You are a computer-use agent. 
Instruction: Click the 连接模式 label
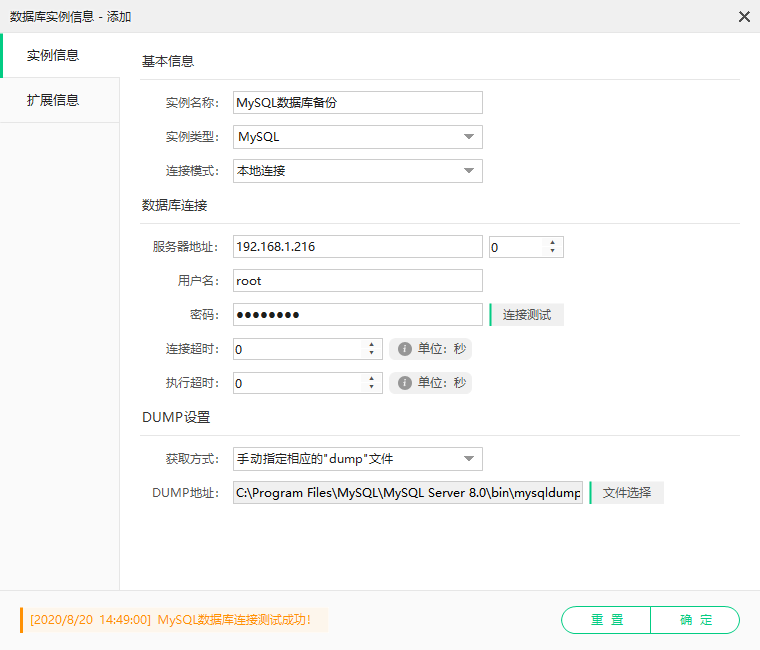(x=192, y=171)
